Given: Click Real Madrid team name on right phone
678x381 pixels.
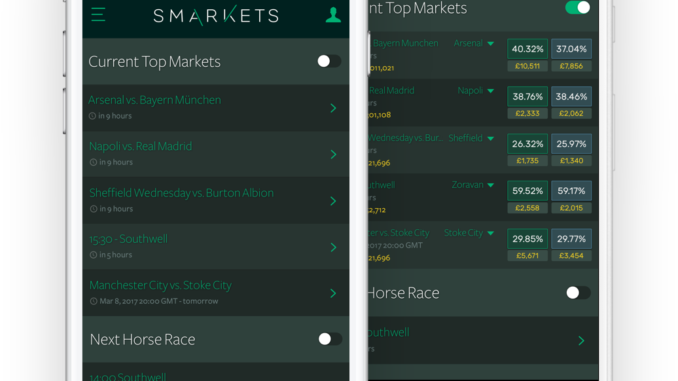Looking at the screenshot, I should [x=391, y=90].
